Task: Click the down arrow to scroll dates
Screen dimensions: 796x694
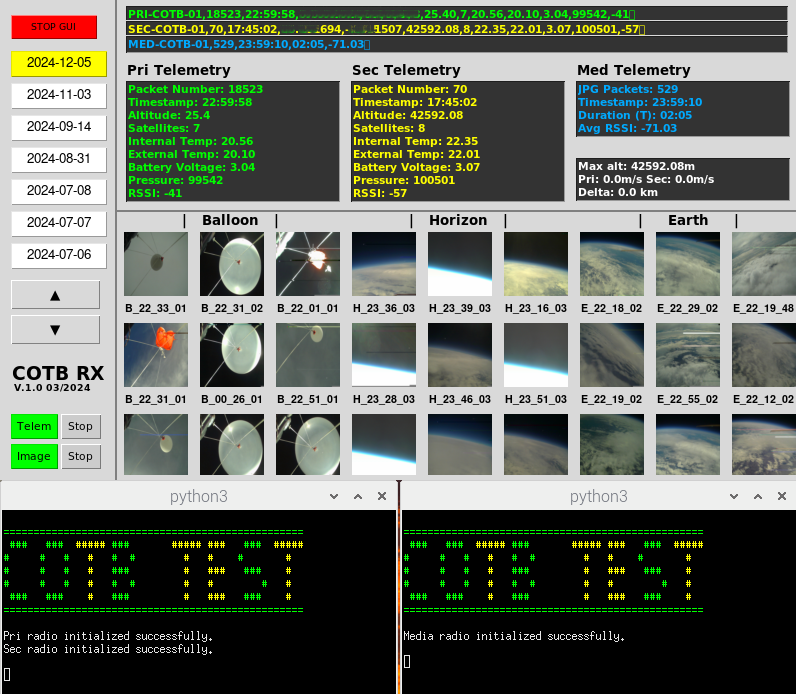Action: click(x=55, y=330)
